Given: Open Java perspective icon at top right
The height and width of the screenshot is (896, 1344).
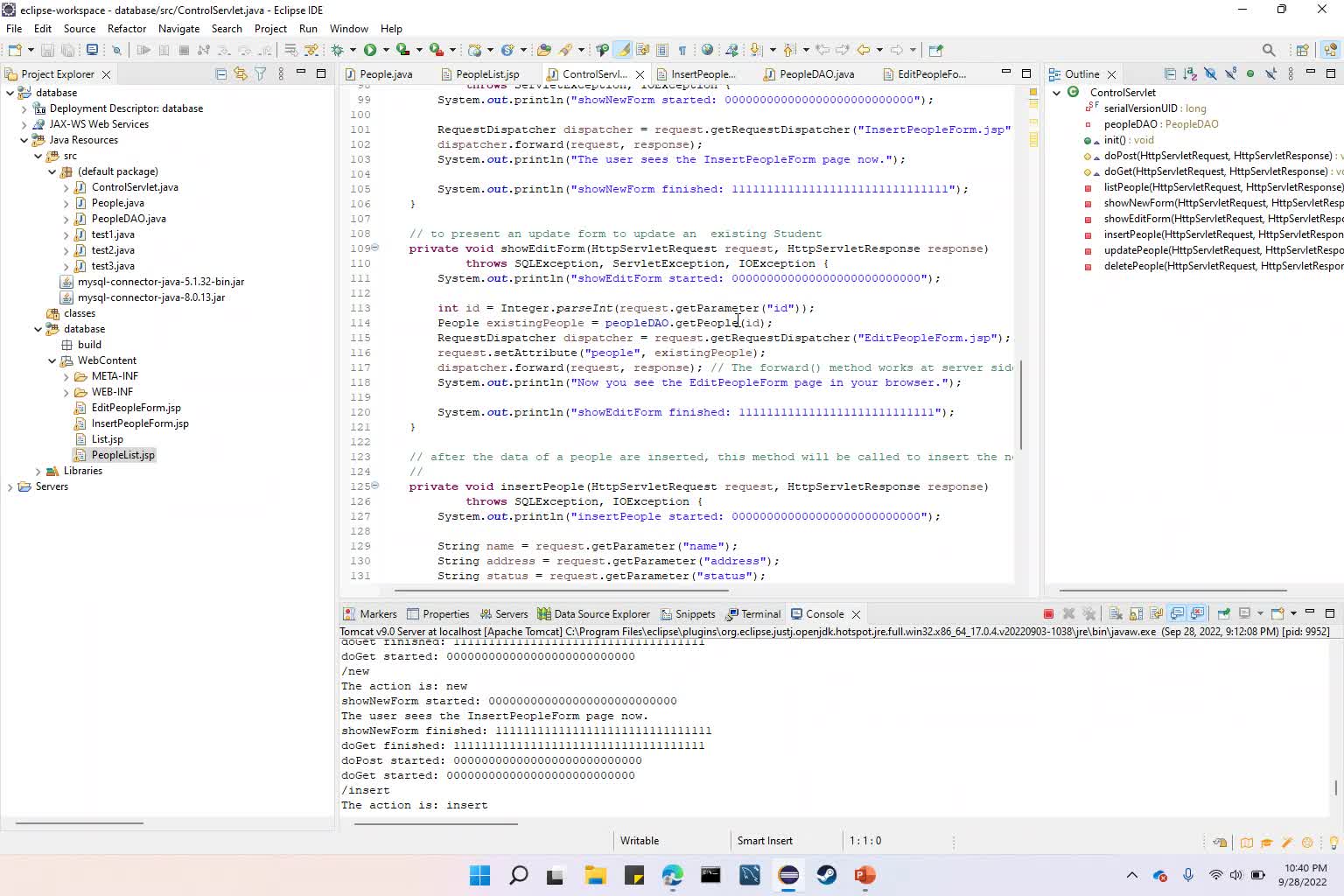Looking at the screenshot, I should 1331,50.
